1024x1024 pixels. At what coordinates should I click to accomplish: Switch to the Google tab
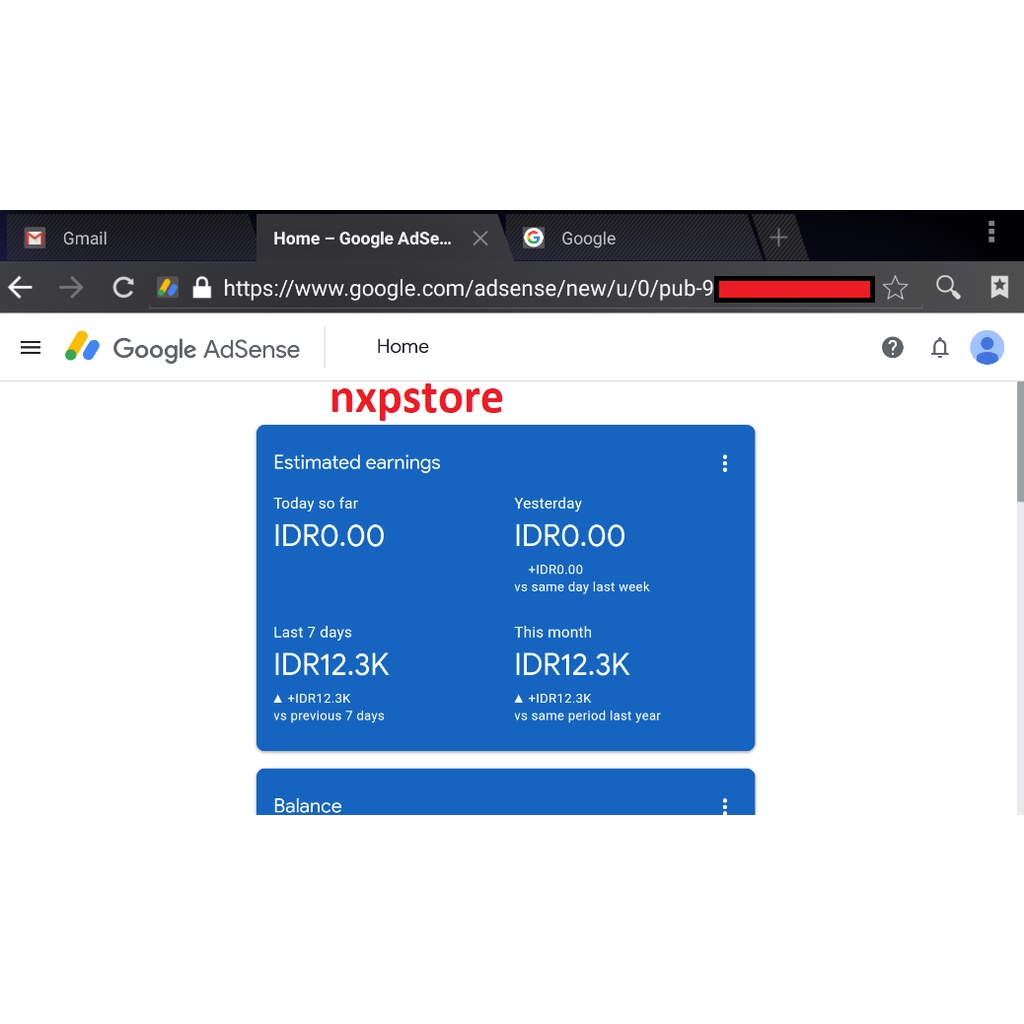(x=588, y=238)
